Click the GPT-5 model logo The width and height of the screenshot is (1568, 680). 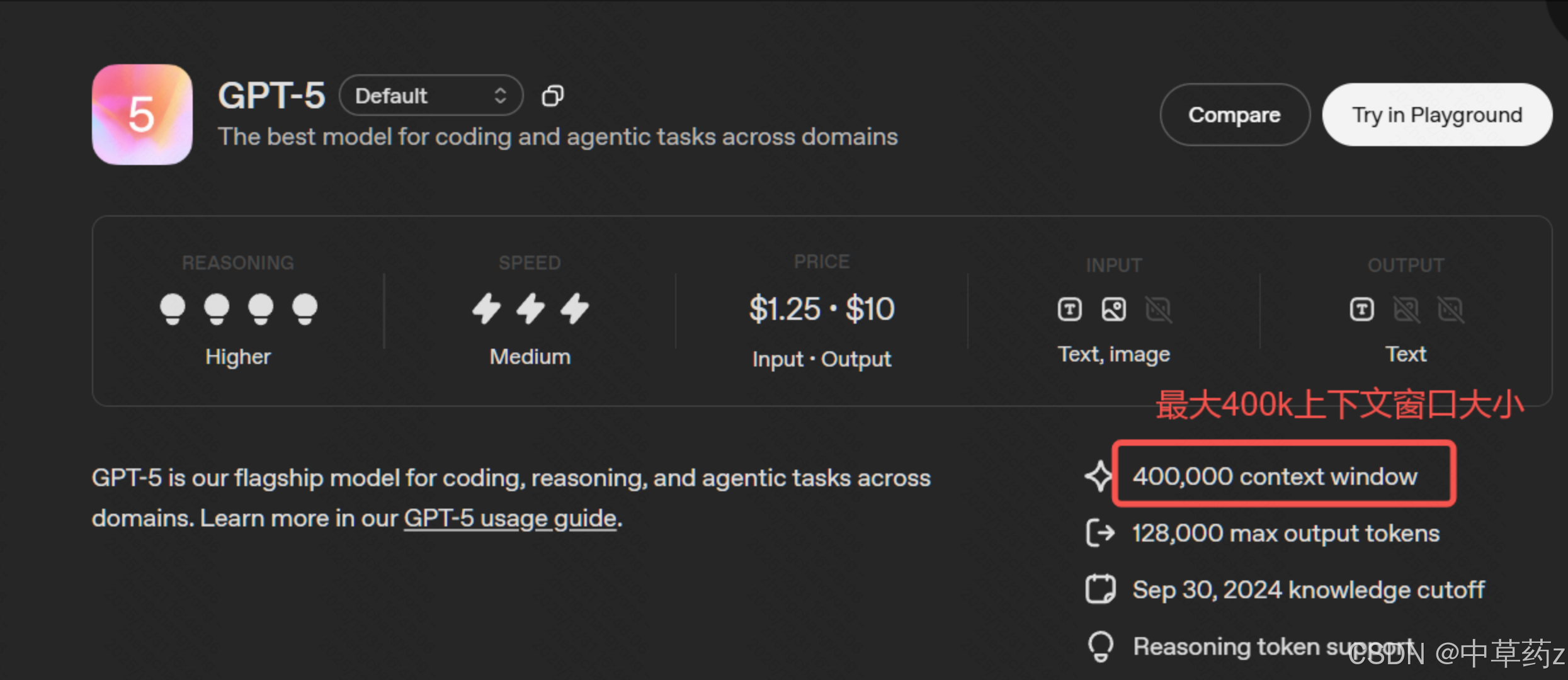142,115
